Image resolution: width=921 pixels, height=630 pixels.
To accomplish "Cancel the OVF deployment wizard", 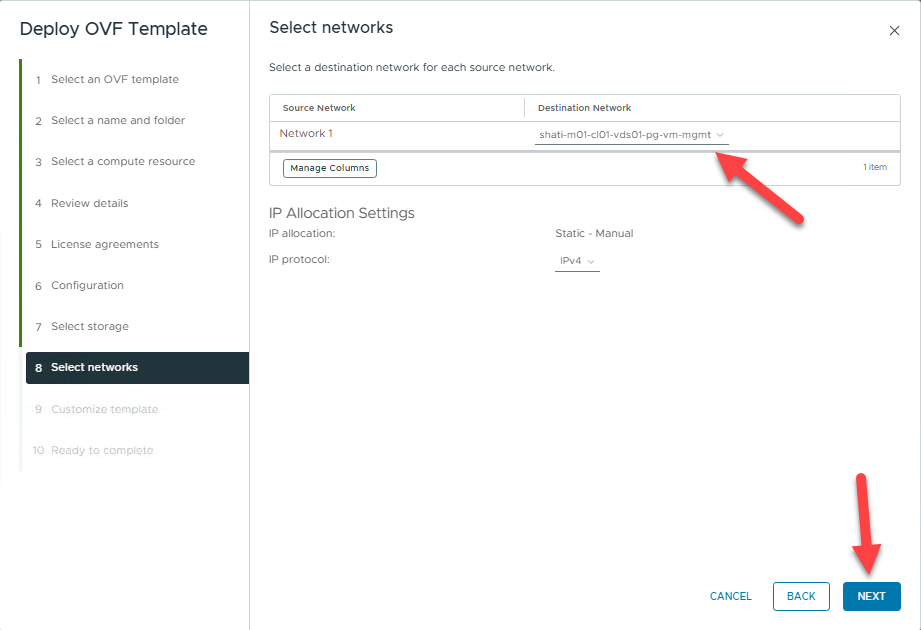I will (x=730, y=596).
